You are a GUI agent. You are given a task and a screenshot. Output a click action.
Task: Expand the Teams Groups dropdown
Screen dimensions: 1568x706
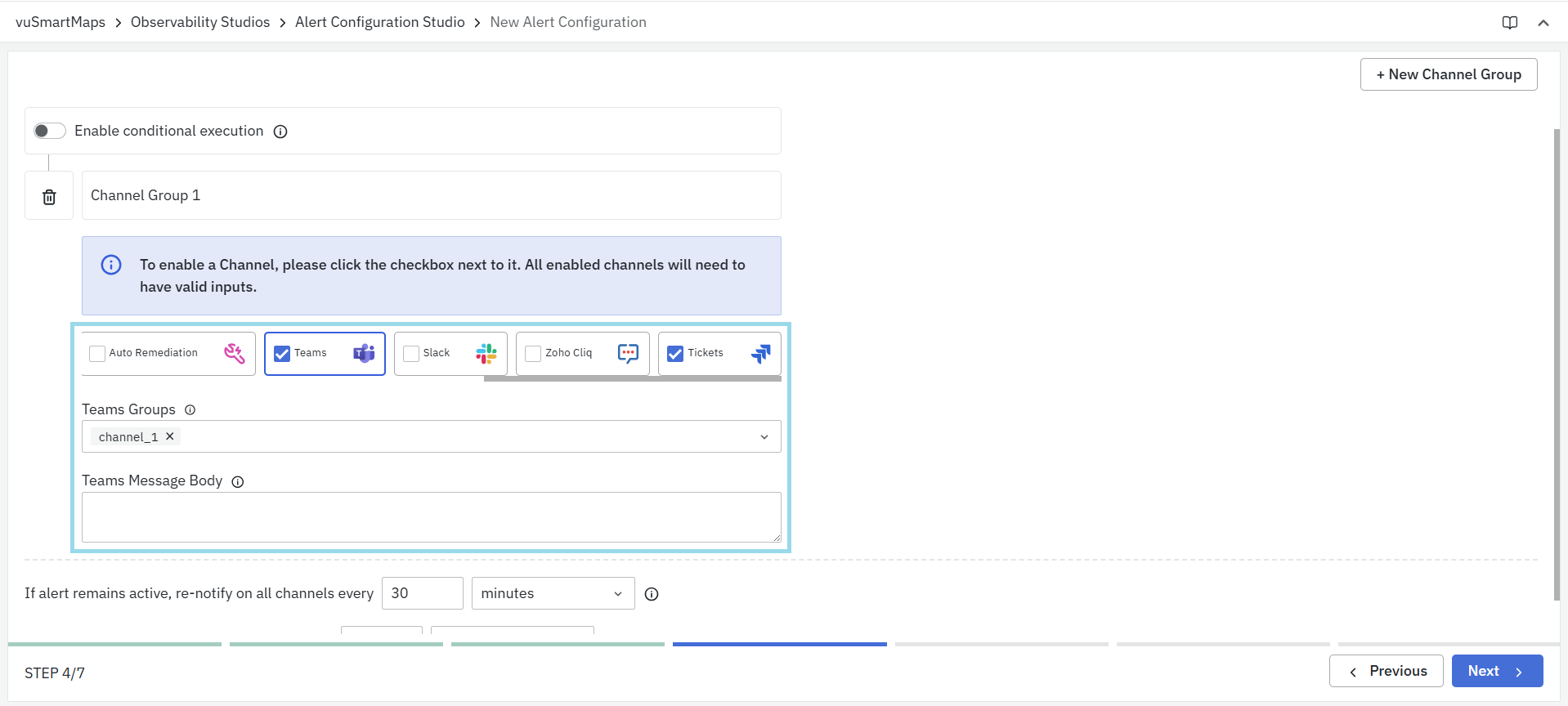click(764, 437)
